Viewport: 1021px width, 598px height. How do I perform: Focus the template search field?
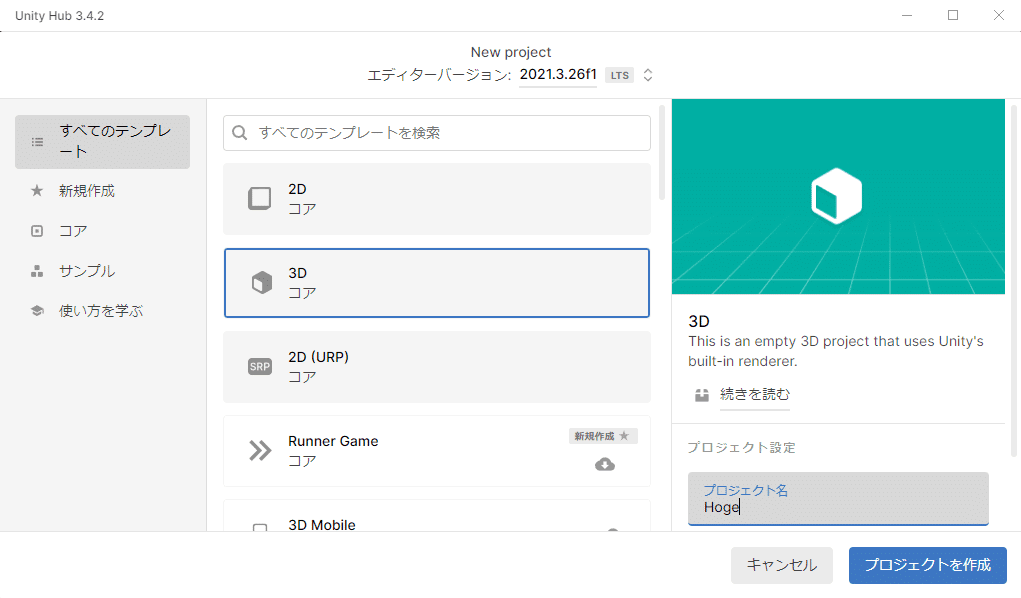tap(437, 133)
